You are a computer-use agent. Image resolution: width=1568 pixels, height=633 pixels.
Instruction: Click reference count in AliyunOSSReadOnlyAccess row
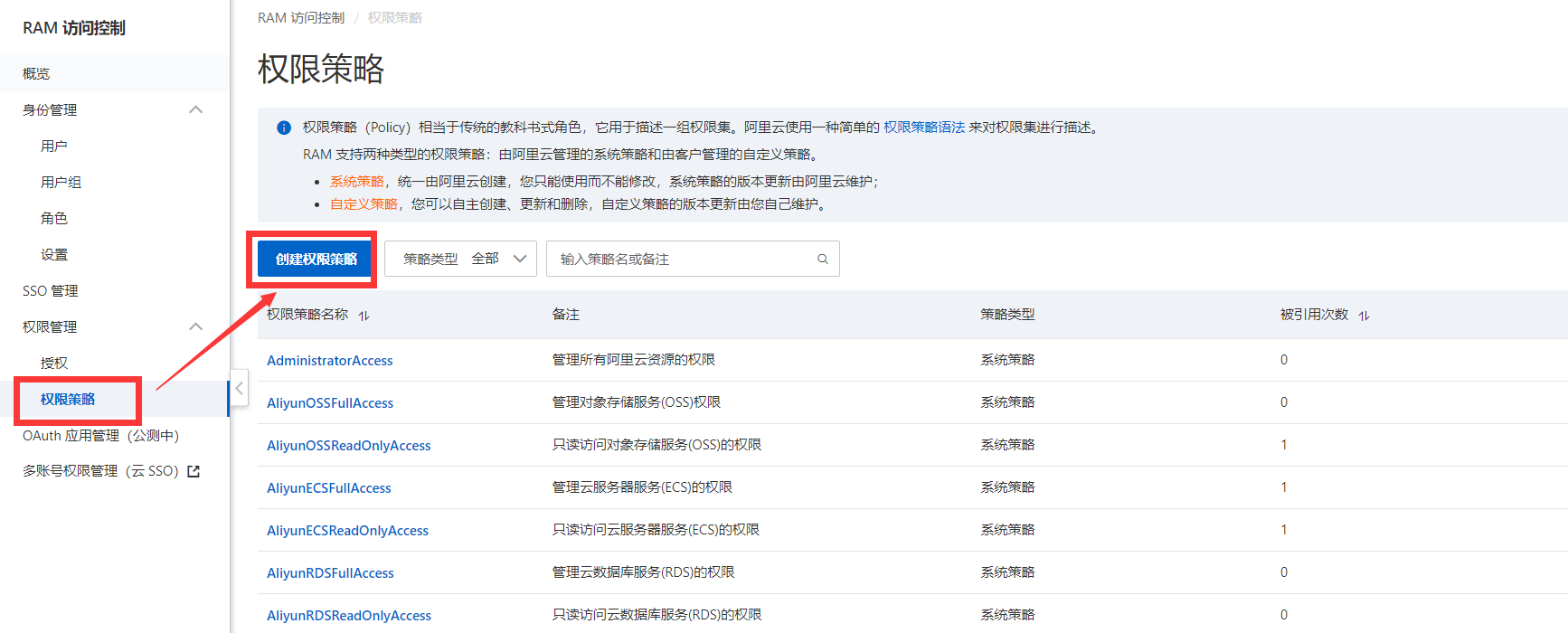pos(1284,445)
